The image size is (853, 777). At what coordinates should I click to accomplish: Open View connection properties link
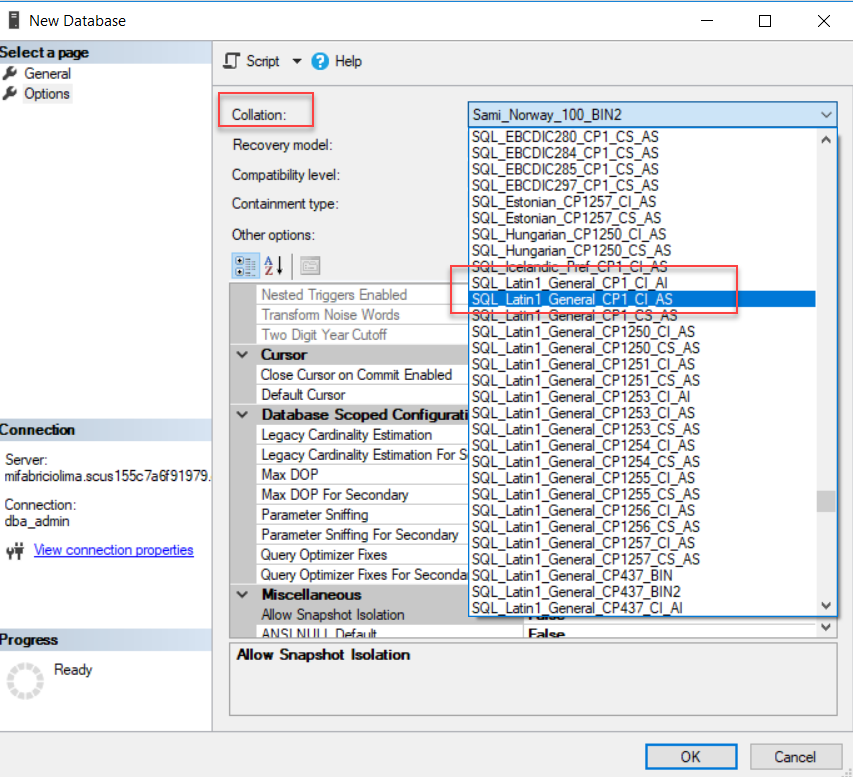point(113,550)
